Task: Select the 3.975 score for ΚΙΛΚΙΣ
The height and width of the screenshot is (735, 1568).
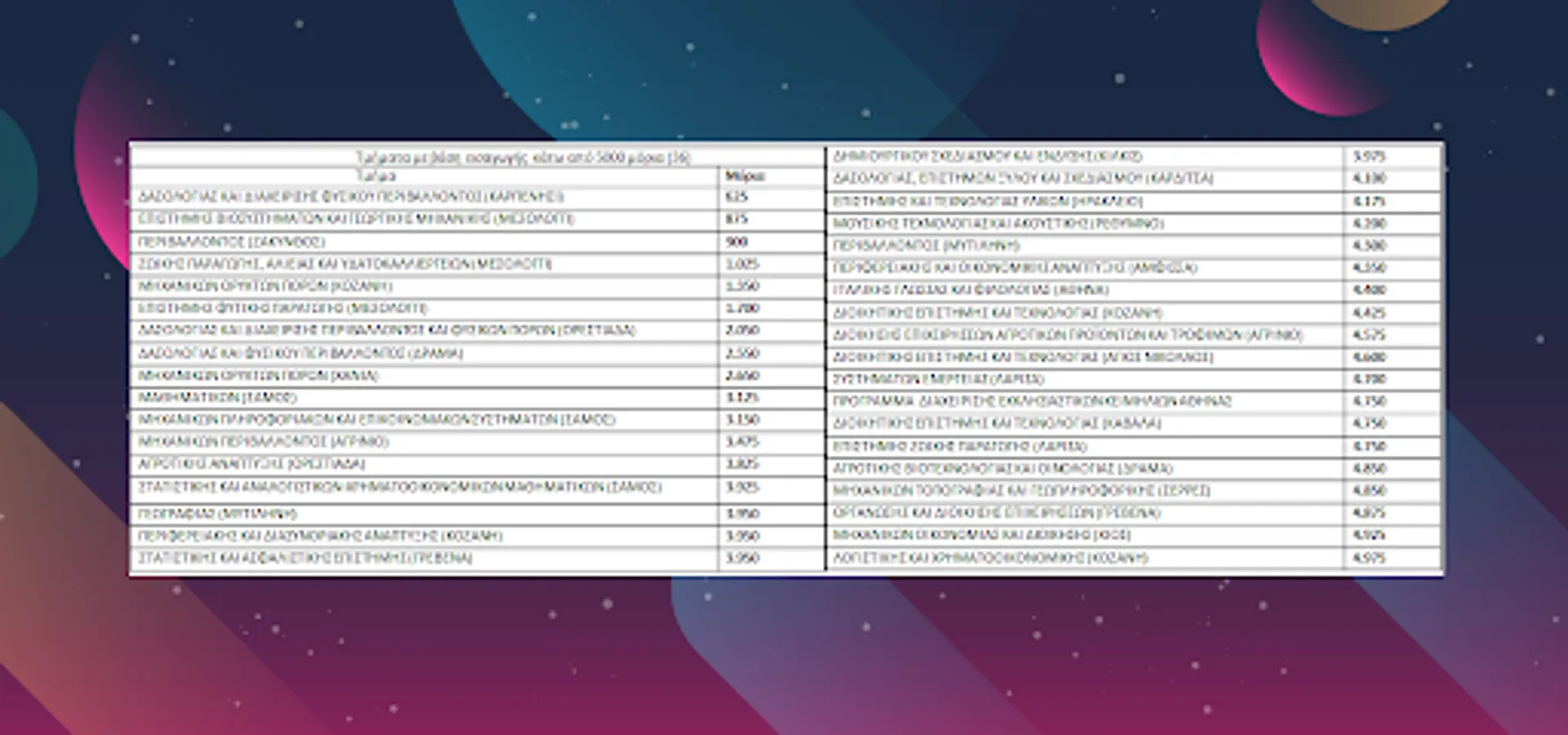Action: (1370, 156)
